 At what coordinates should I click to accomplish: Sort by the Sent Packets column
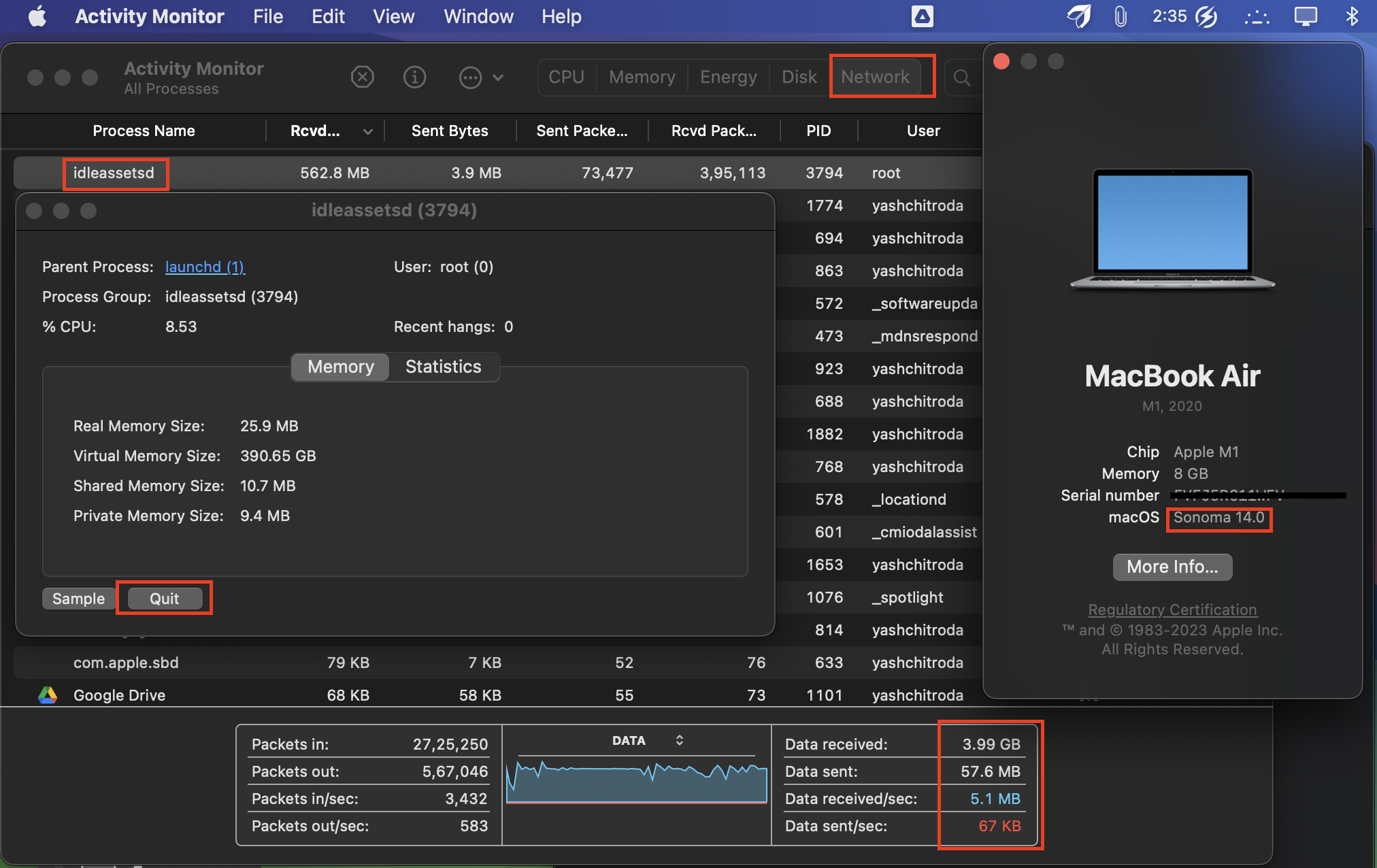point(582,131)
